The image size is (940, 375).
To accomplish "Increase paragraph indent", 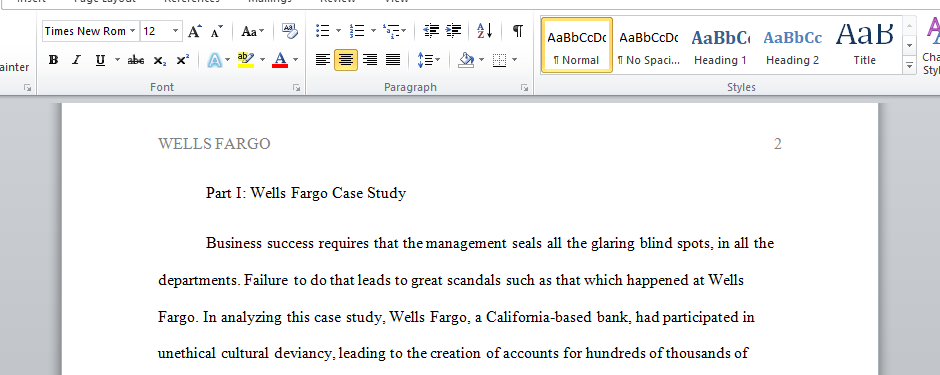I will (454, 31).
